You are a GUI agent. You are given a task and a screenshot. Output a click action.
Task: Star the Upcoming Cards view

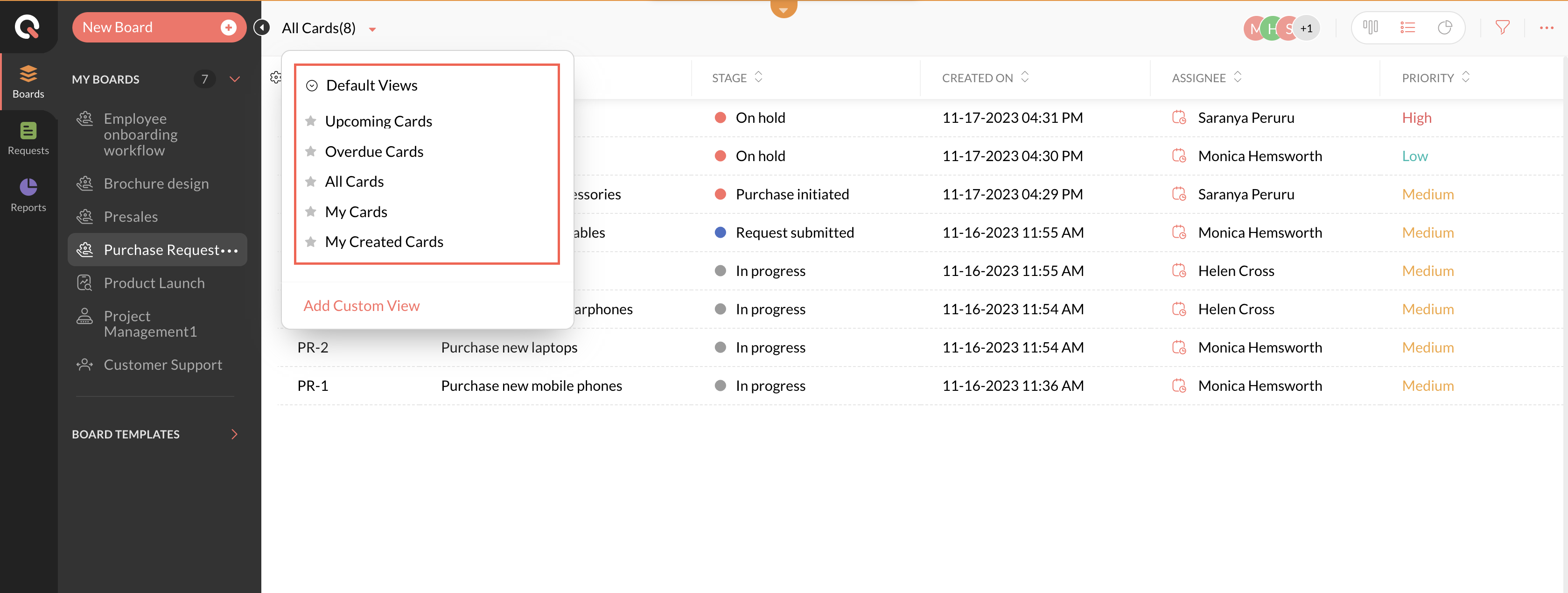pyautogui.click(x=310, y=120)
